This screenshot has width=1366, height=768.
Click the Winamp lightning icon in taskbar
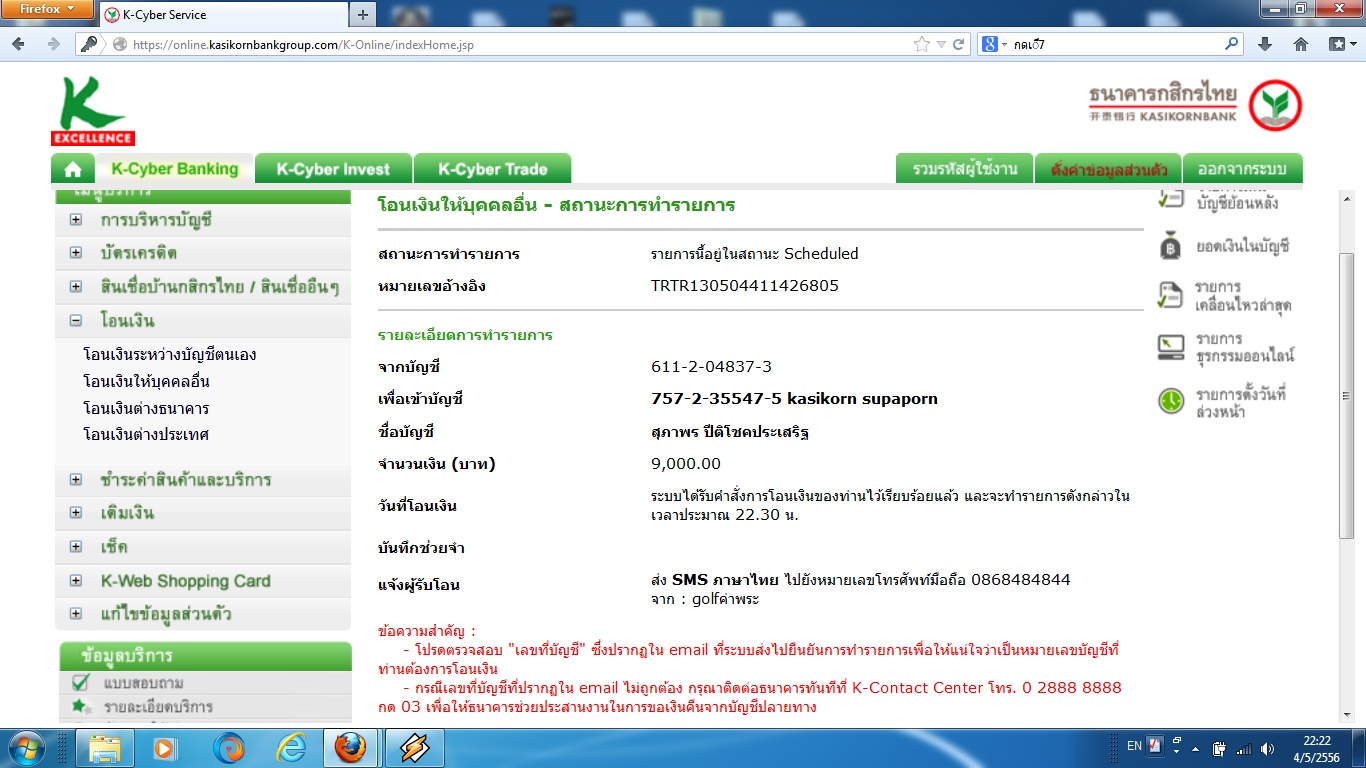coord(414,747)
